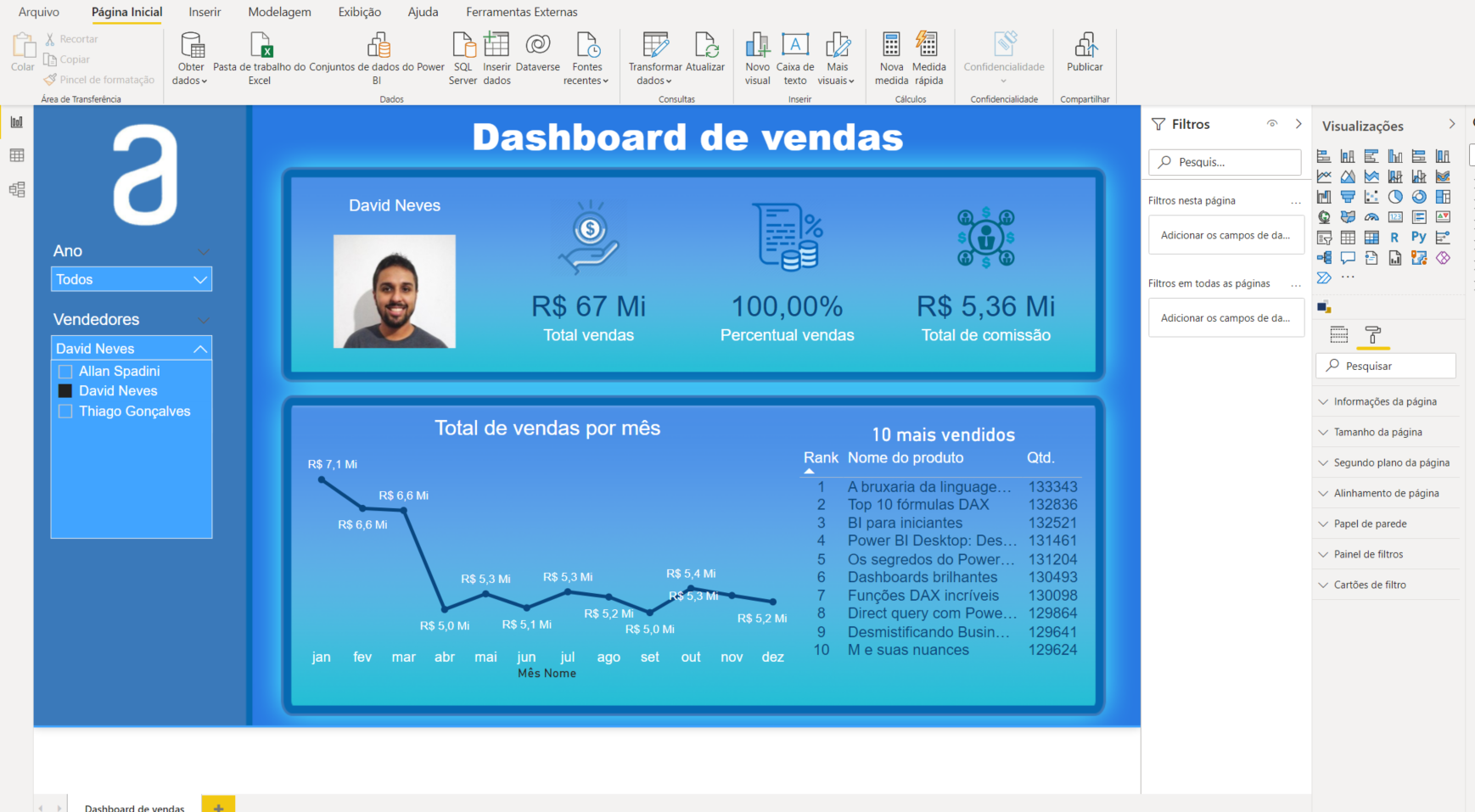Click the Publicar button
Image resolution: width=1475 pixels, height=812 pixels.
pos(1085,53)
